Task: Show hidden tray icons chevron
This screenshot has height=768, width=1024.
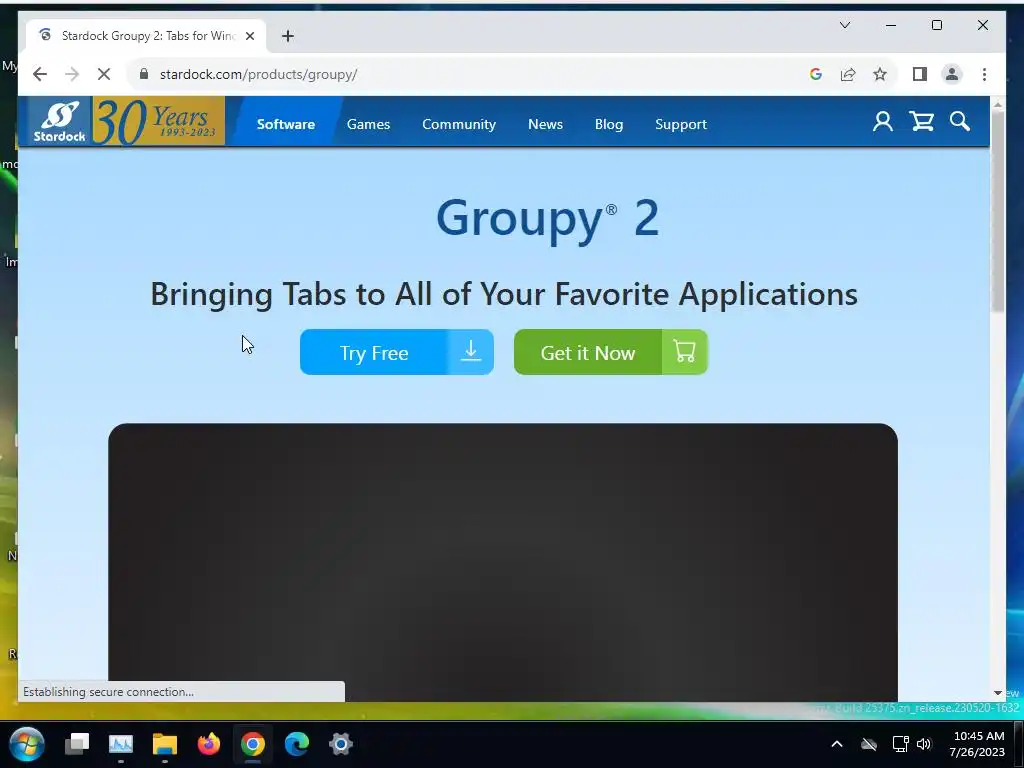Action: point(837,744)
